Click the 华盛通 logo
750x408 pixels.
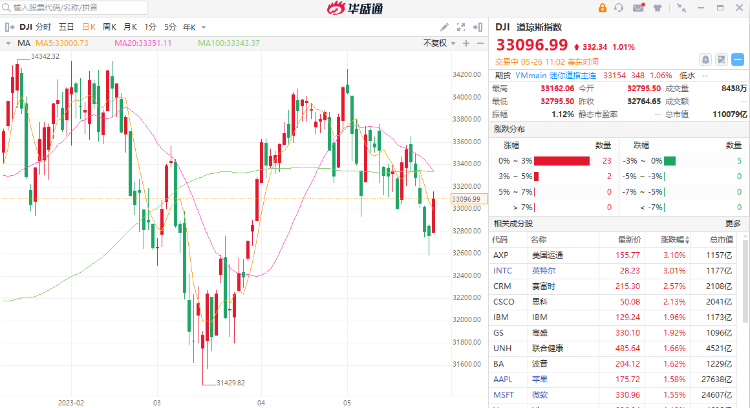pyautogui.click(x=355, y=8)
